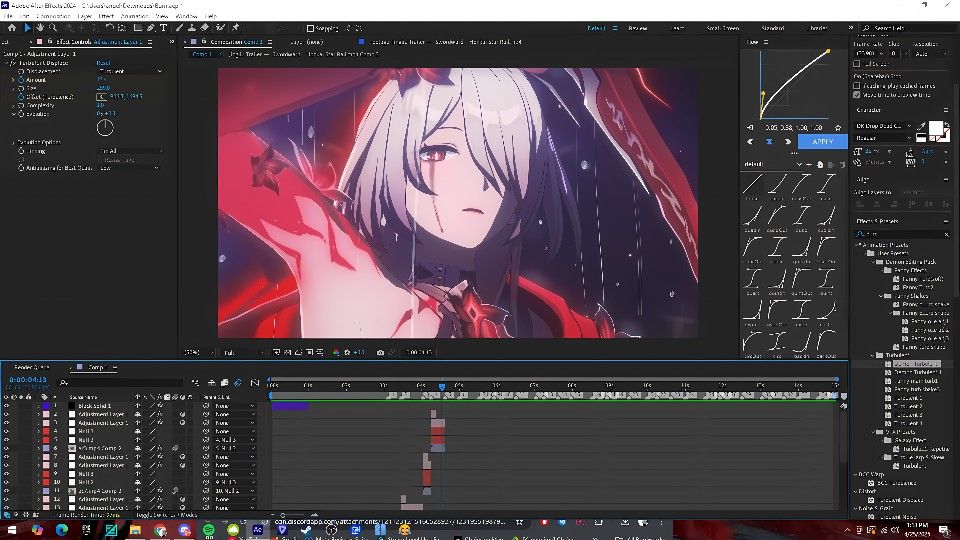Click the Home icon in the toolbar
This screenshot has width=960, height=540.
click(x=12, y=28)
